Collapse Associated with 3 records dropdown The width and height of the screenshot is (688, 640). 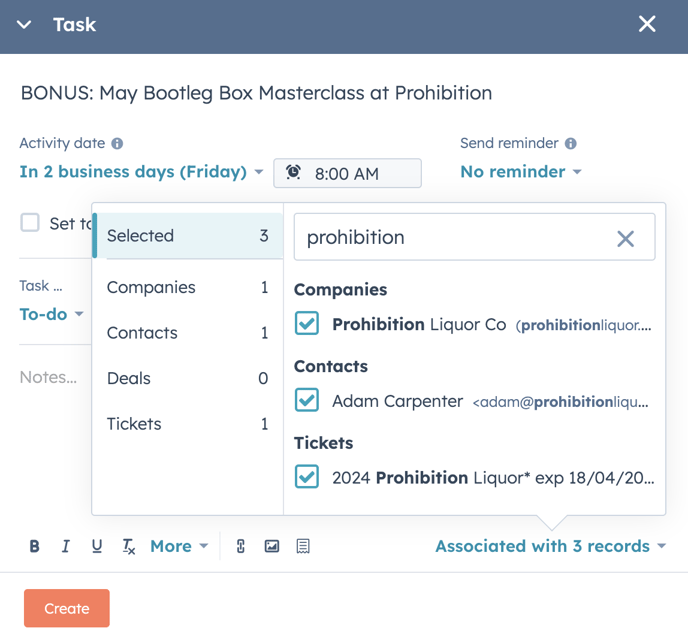pyautogui.click(x=550, y=546)
